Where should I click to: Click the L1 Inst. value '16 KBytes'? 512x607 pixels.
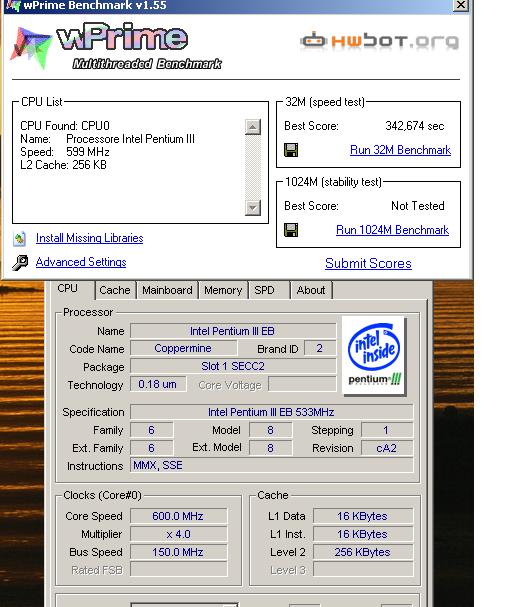(x=363, y=534)
